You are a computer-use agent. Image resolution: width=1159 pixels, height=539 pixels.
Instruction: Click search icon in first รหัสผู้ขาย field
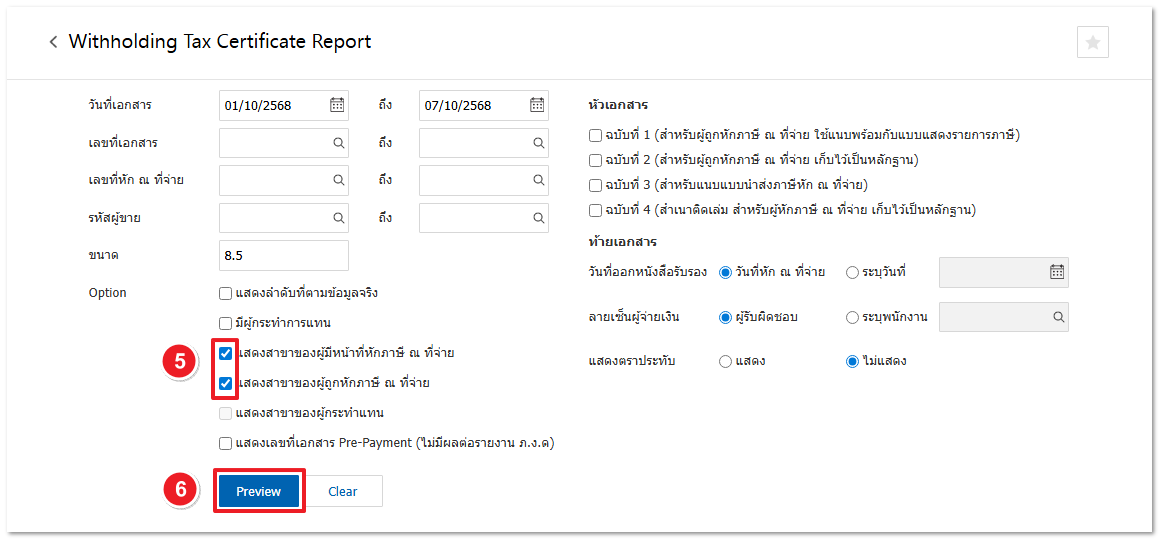338,218
